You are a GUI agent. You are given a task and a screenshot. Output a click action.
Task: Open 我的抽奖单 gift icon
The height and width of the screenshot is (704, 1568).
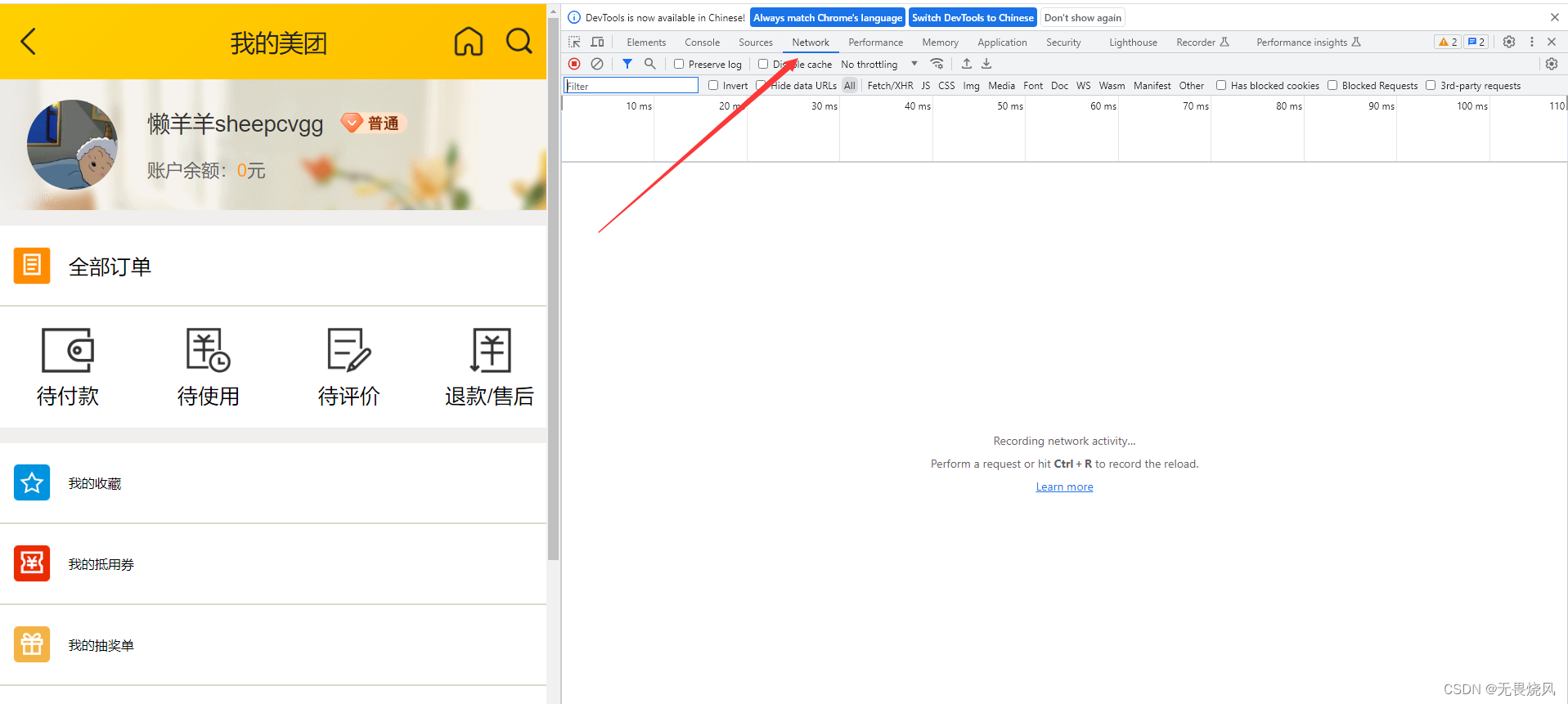[x=32, y=644]
